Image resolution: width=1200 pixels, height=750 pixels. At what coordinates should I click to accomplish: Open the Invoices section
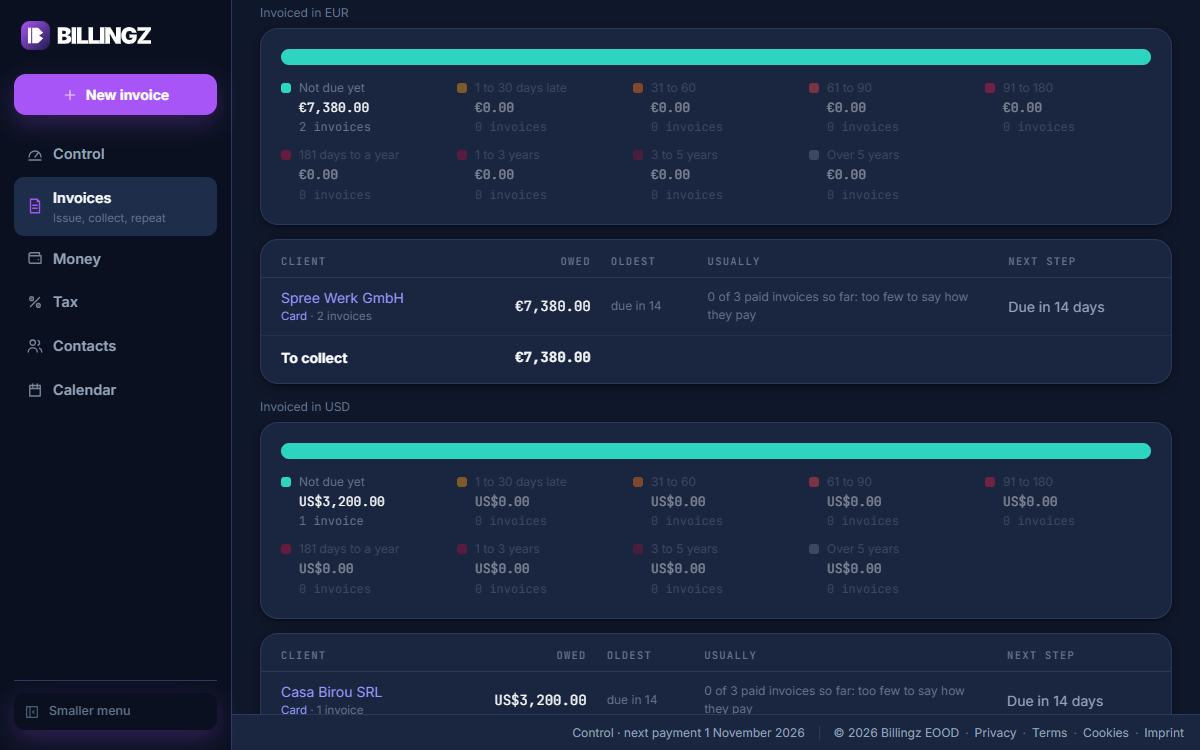(115, 206)
